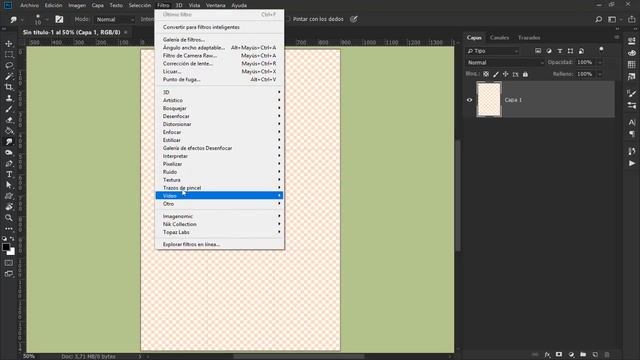Select the Rectangular Marquee tool

coord(9,55)
